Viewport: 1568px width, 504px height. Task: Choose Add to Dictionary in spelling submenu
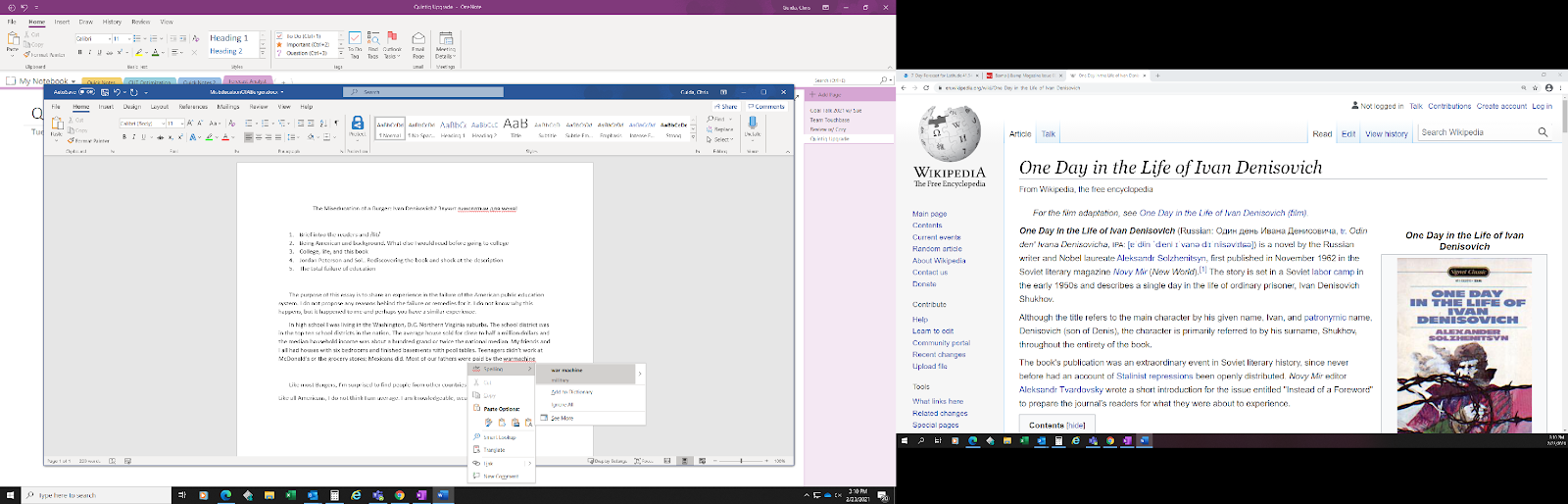(x=572, y=392)
